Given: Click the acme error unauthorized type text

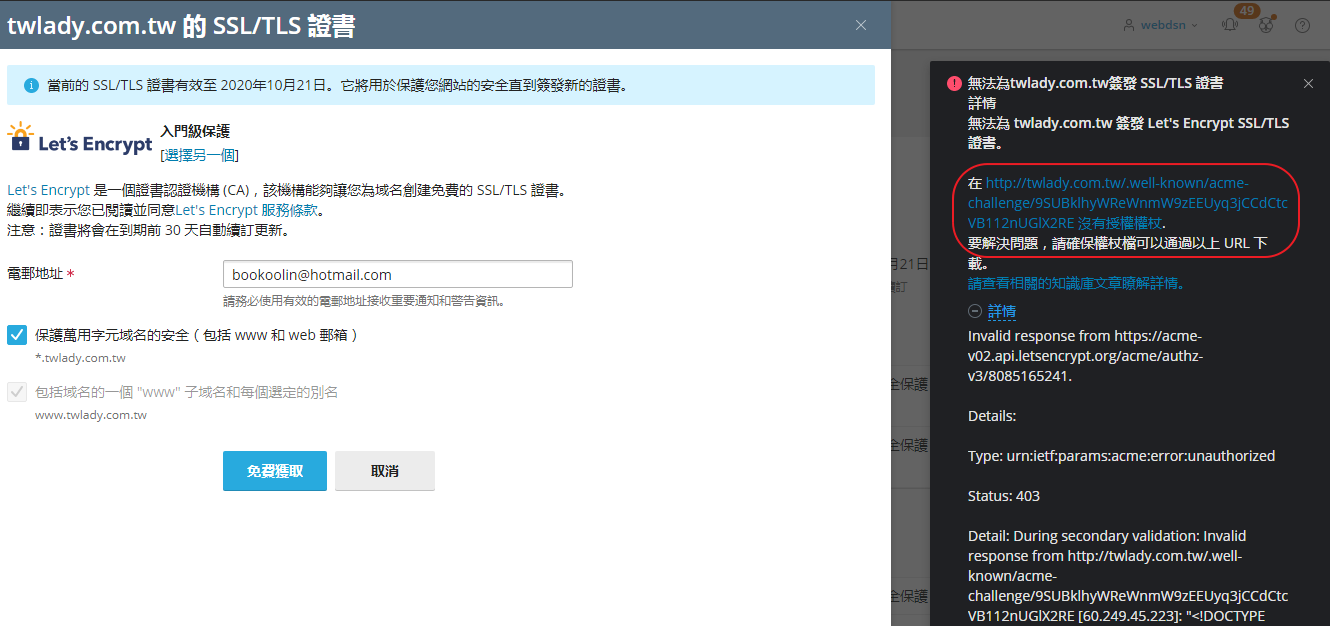Looking at the screenshot, I should [1121, 456].
